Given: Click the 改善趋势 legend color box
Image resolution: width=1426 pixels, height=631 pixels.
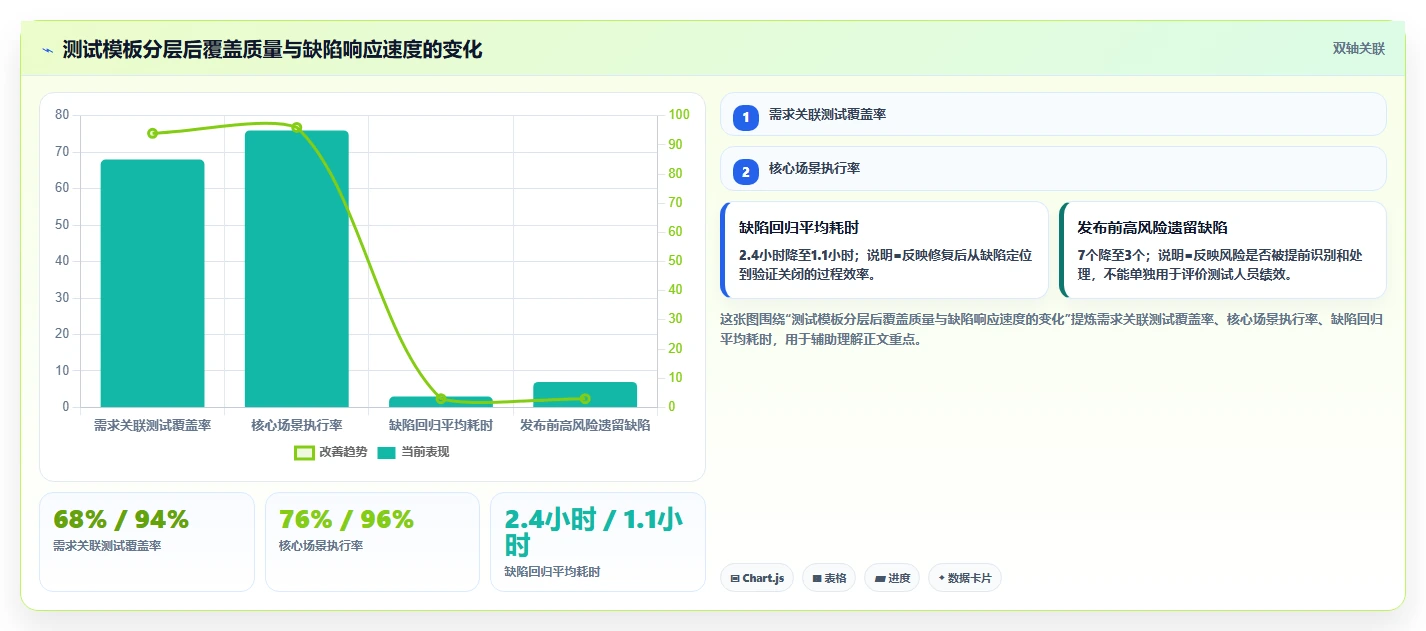Looking at the screenshot, I should point(304,453).
